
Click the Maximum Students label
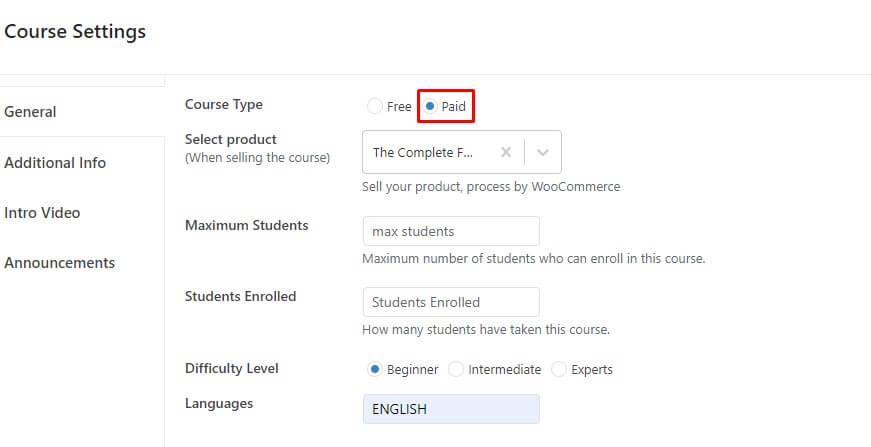[247, 225]
